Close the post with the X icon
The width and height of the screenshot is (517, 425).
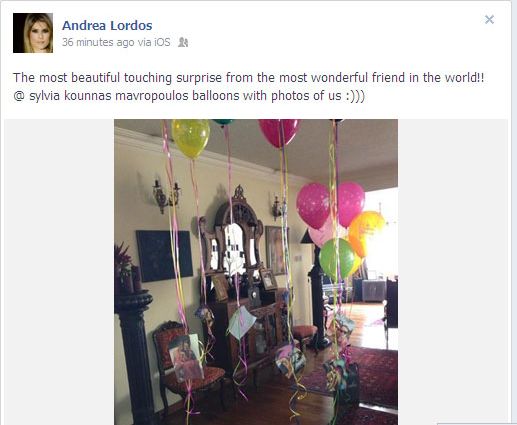[489, 20]
